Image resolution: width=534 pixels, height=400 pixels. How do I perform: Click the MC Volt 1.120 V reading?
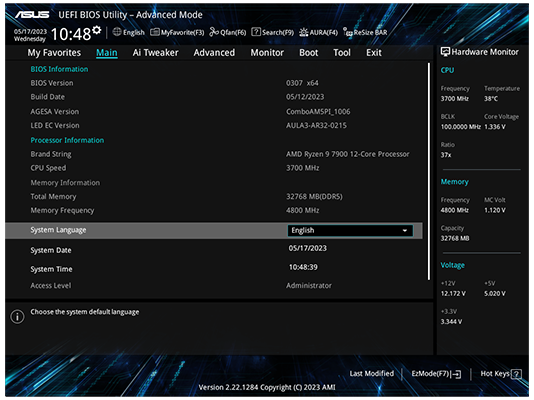click(495, 210)
